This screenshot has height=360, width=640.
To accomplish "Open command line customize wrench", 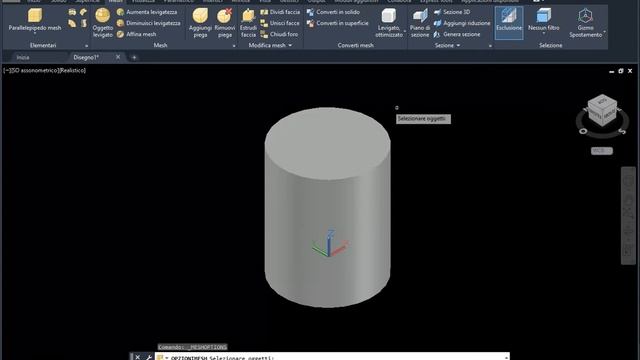I will click(149, 357).
